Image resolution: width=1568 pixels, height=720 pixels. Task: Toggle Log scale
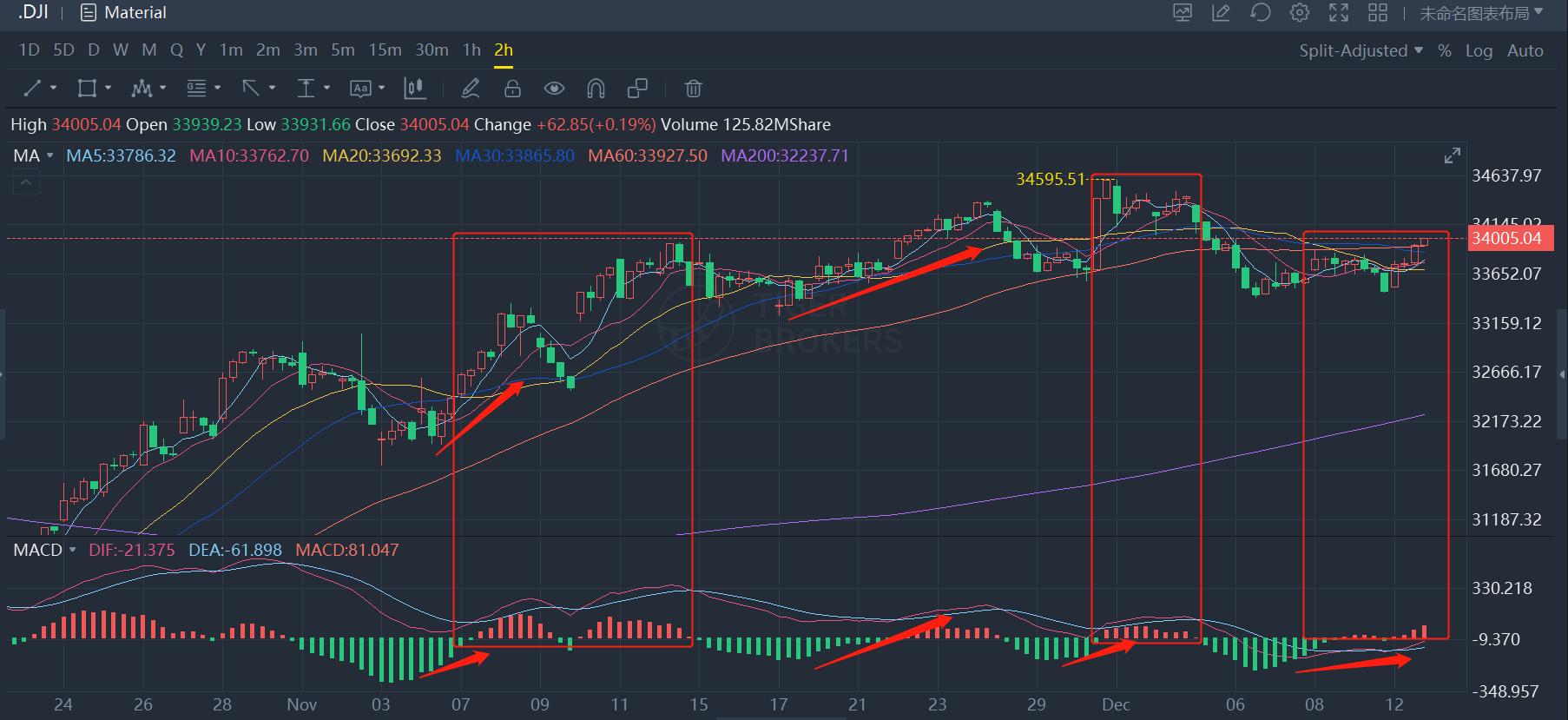point(1479,50)
